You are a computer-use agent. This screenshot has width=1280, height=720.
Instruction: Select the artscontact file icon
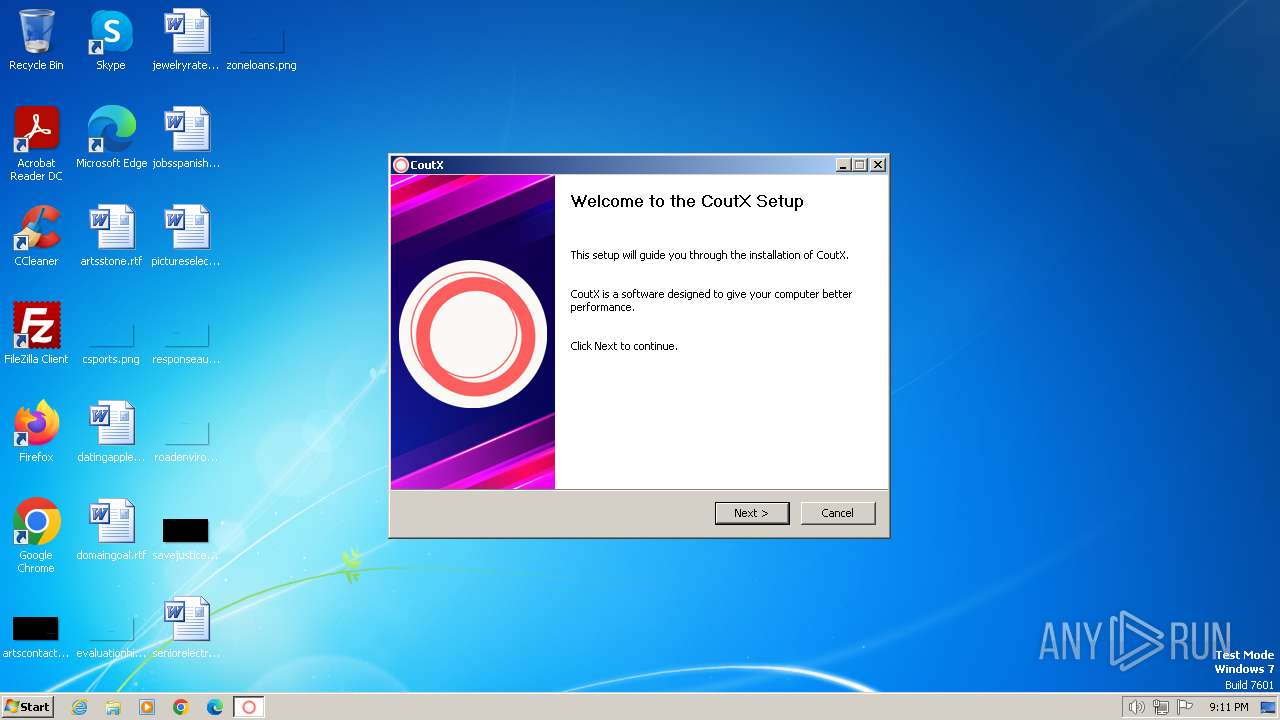click(x=36, y=636)
